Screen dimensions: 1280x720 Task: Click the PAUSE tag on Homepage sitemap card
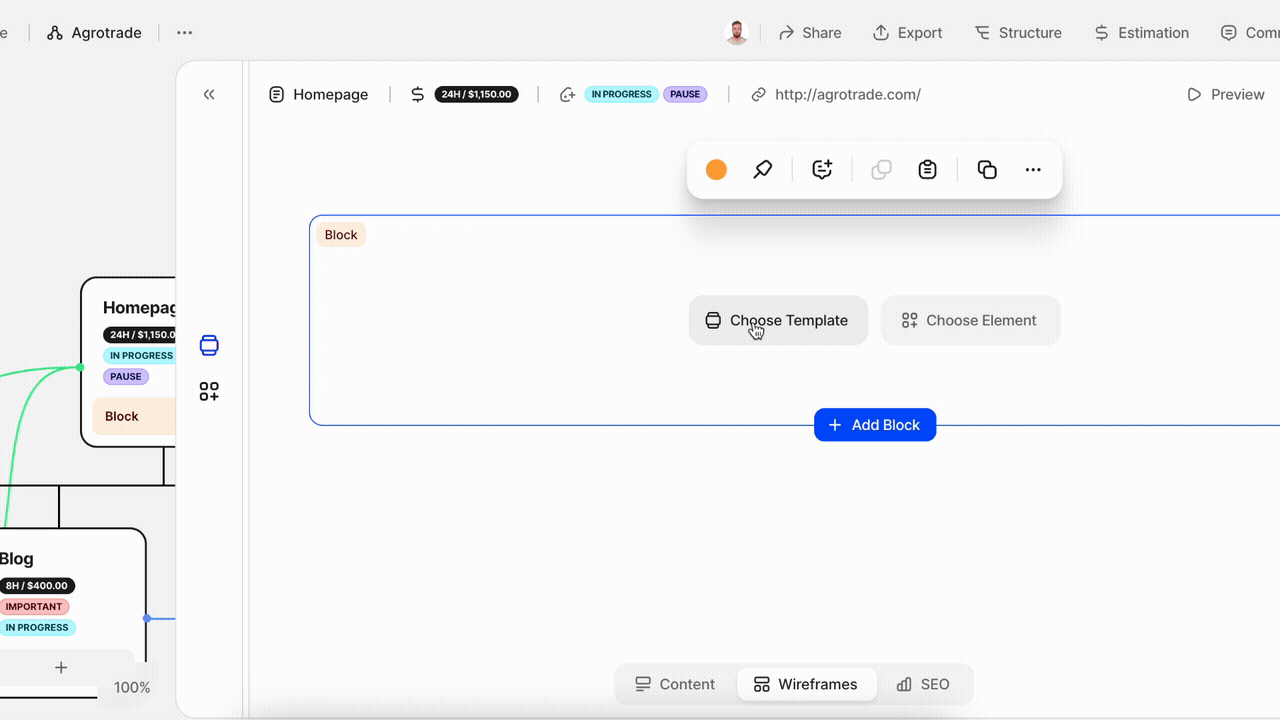pos(126,377)
